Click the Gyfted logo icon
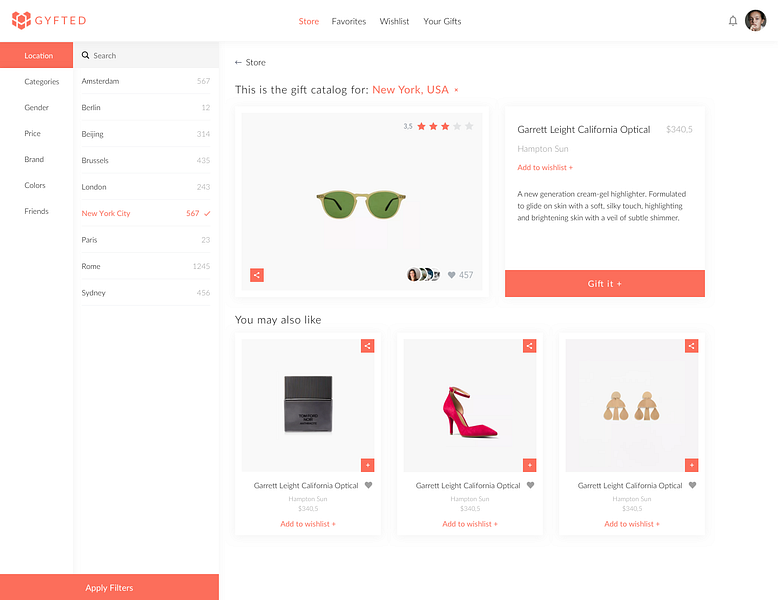Viewport: 778px width, 600px height. pos(21,20)
